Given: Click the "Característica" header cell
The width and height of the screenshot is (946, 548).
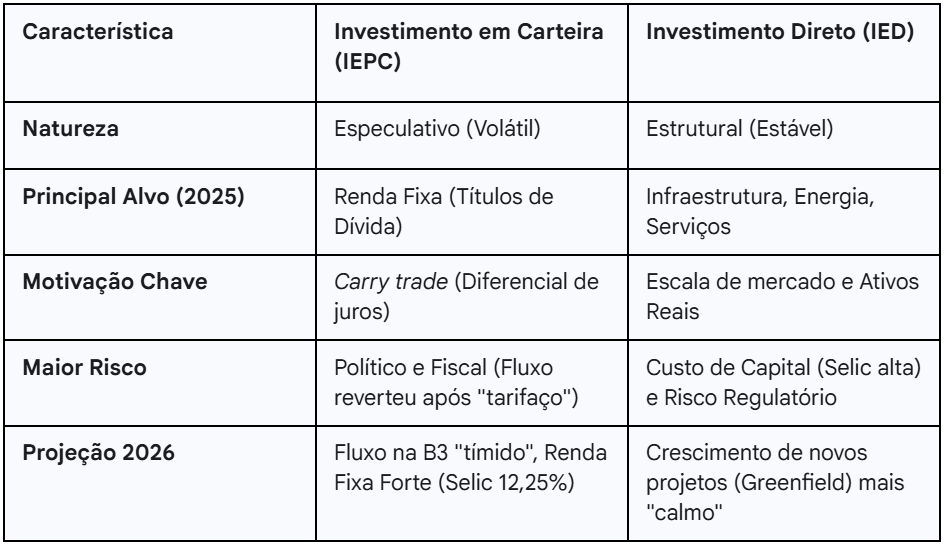Looking at the screenshot, I should 97,32.
